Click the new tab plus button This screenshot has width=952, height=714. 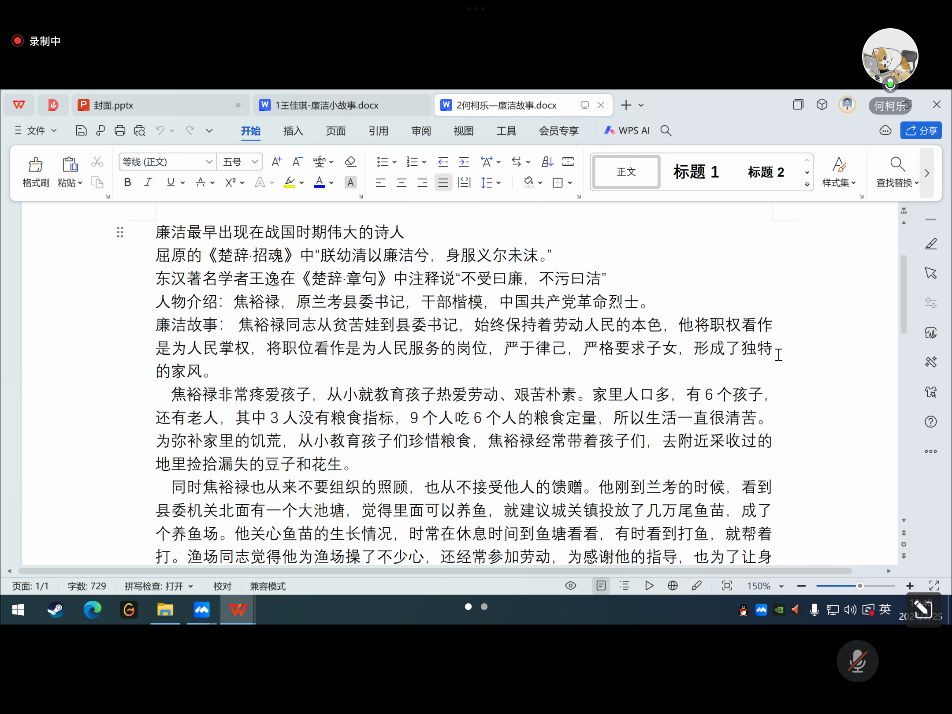626,105
